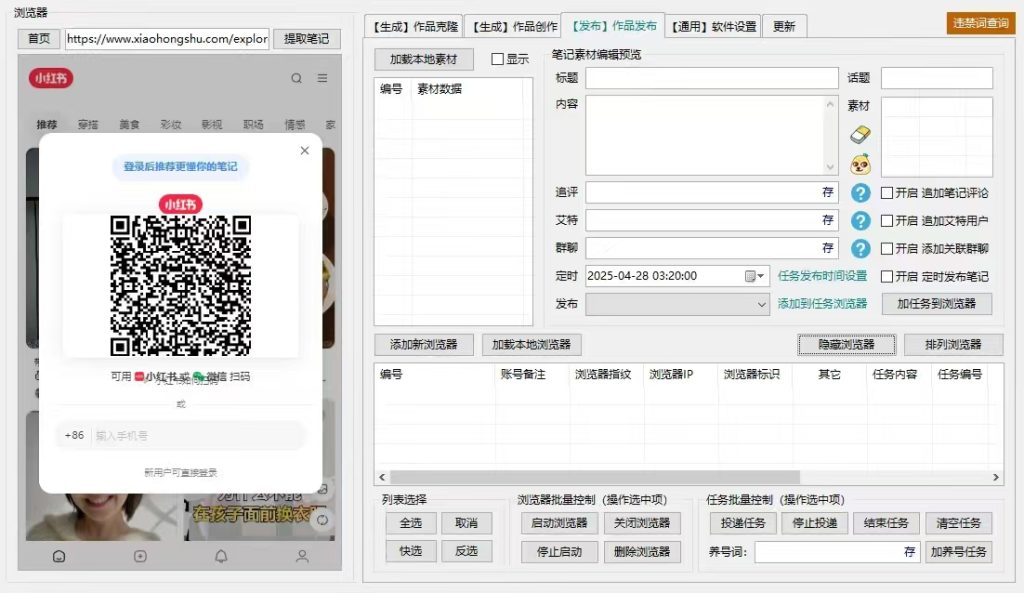Open help for the 群聊 field
The width and height of the screenshot is (1024, 593).
[x=860, y=248]
